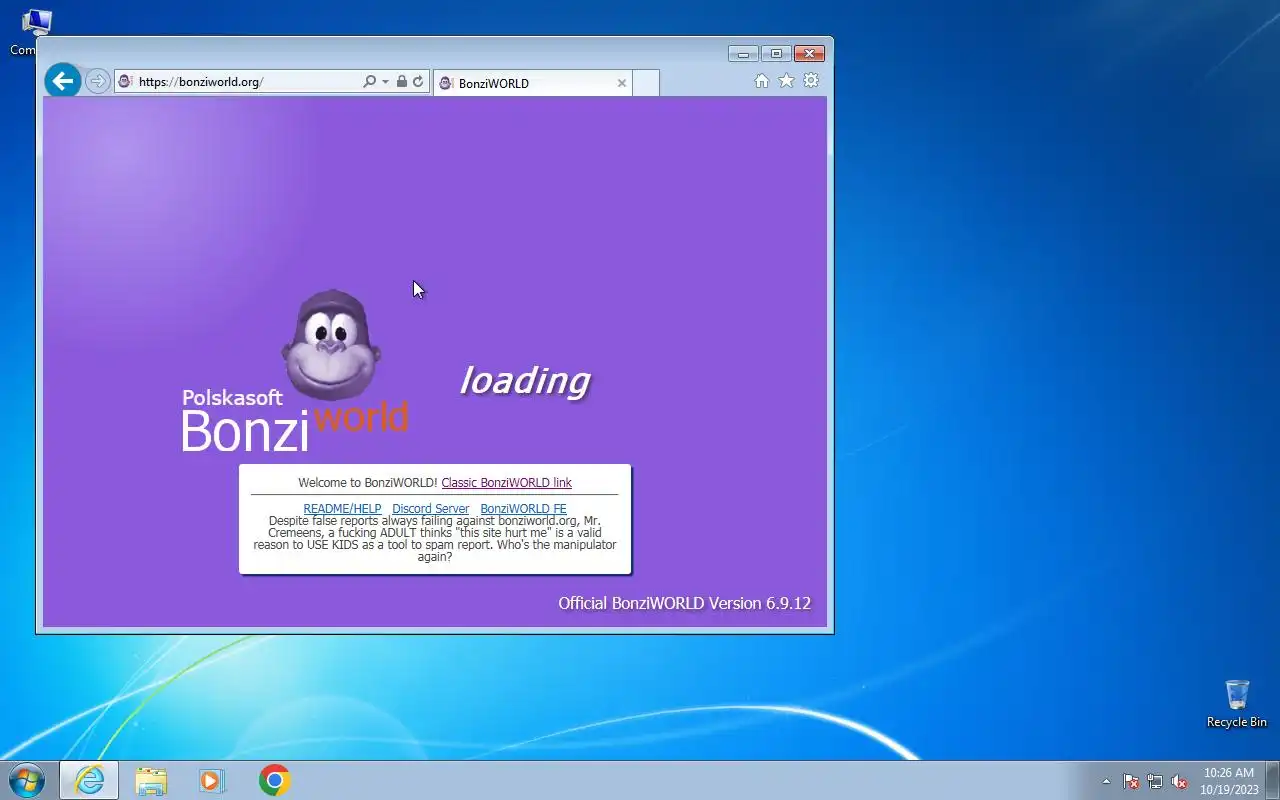This screenshot has height=800, width=1280.
Task: Click the site favicon in address bar
Action: pyautogui.click(x=126, y=82)
